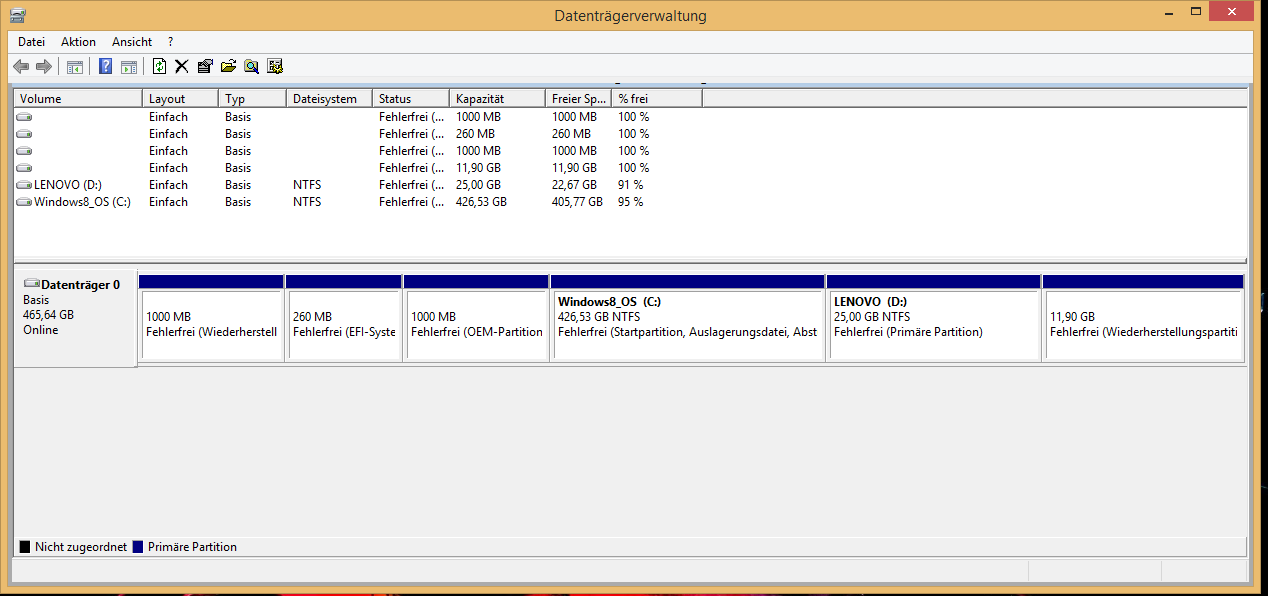This screenshot has height=596, width=1268.
Task: Open the ? help menu
Action: (170, 42)
